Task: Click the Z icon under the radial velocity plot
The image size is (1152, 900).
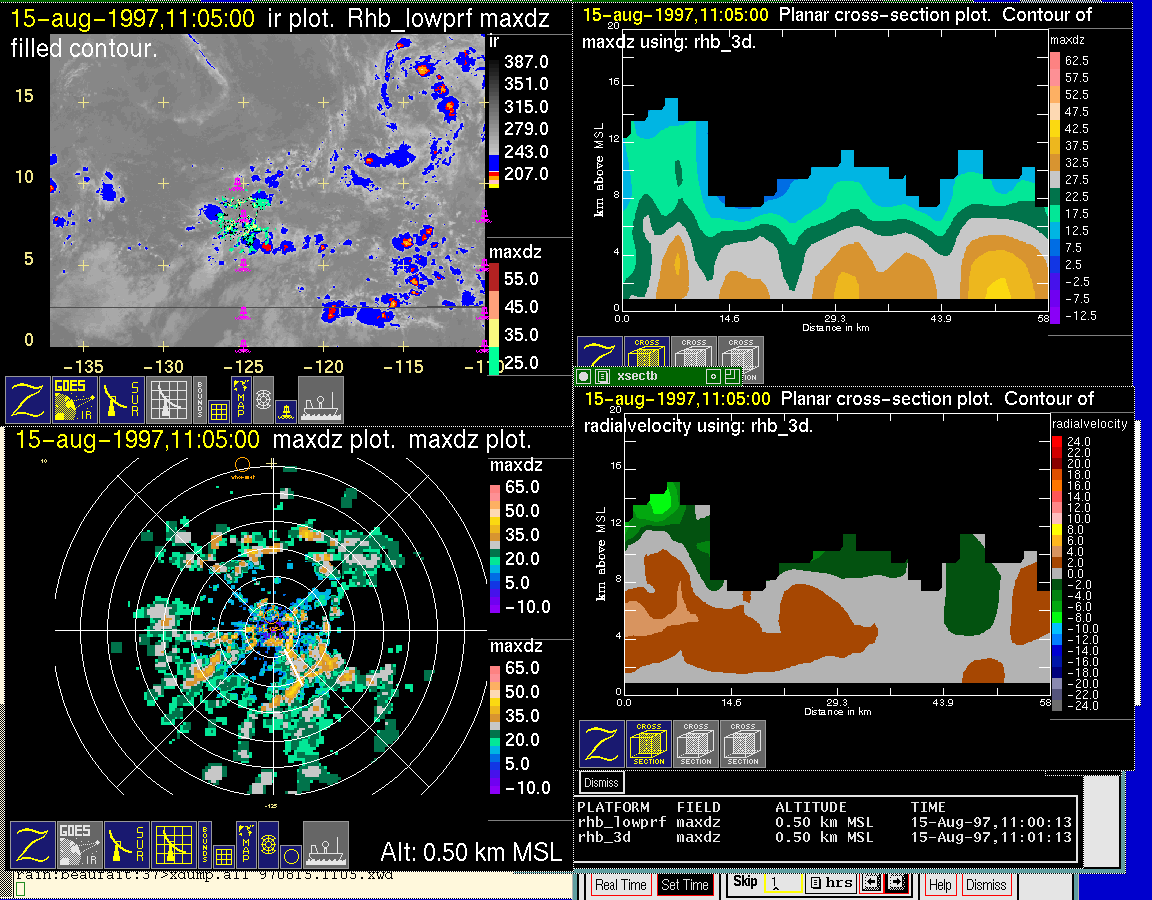Action: pos(602,744)
